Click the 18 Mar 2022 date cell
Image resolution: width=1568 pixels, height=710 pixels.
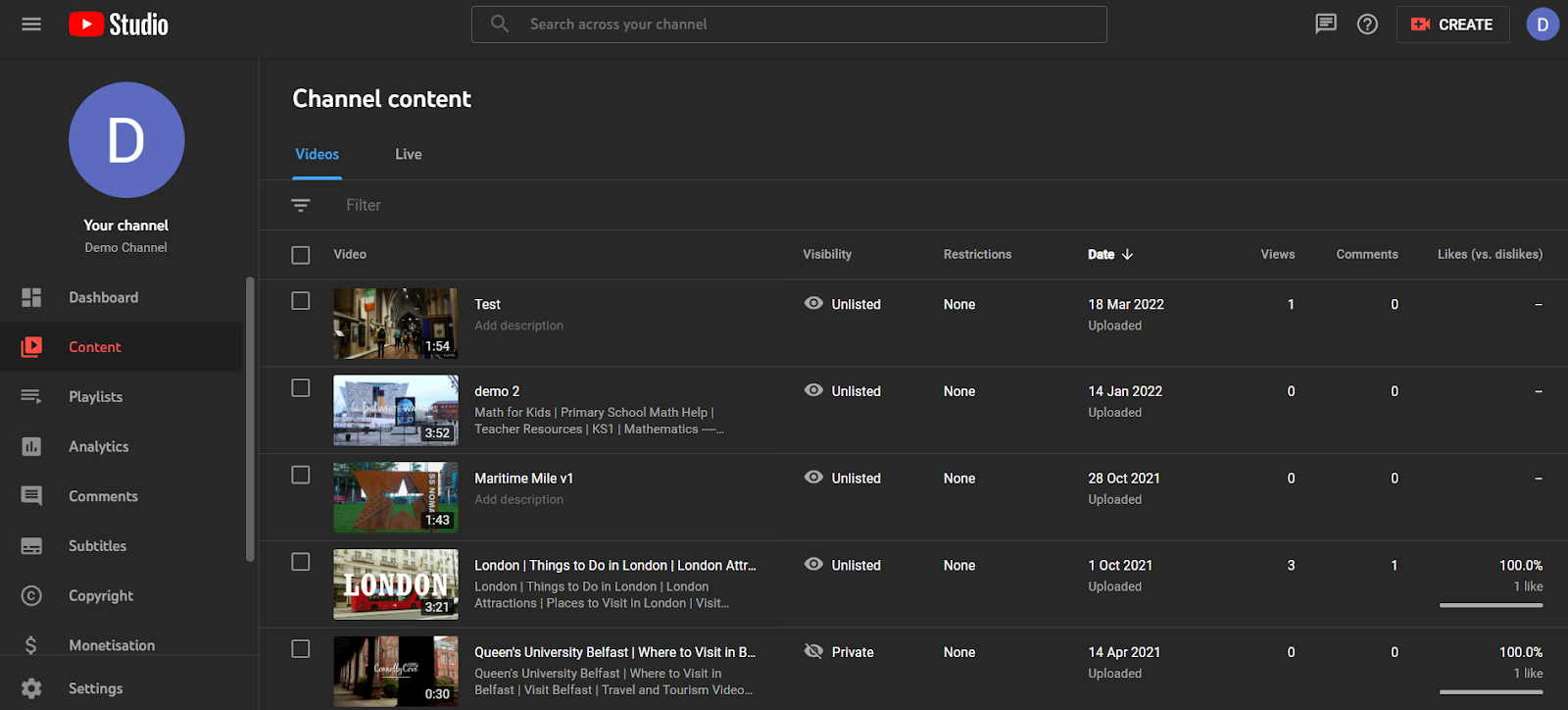[1126, 304]
